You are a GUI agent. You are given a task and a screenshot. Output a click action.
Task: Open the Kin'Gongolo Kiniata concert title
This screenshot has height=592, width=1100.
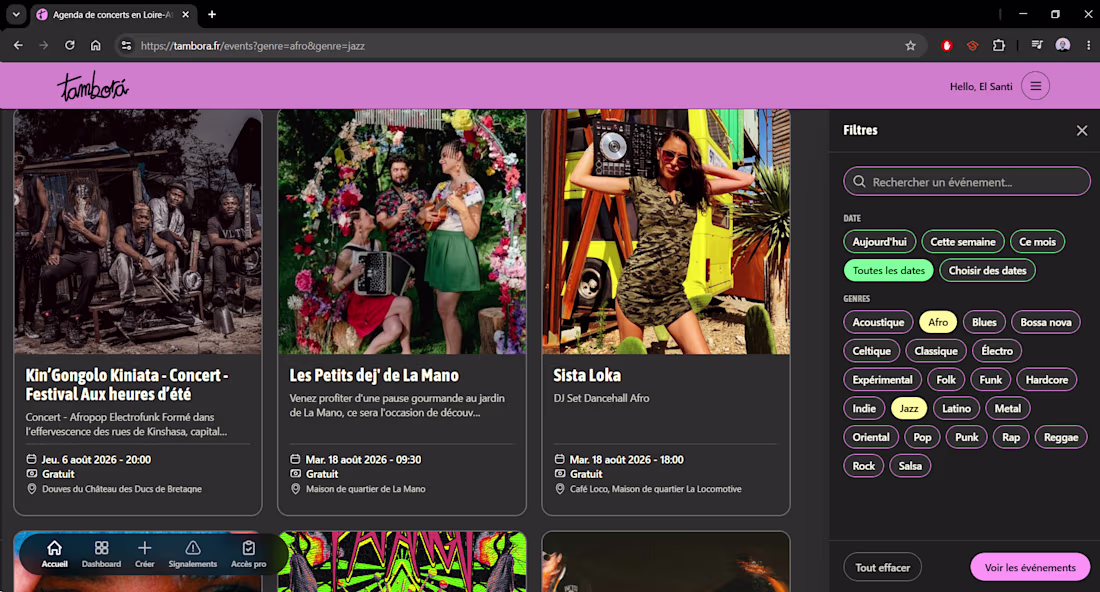coord(127,385)
